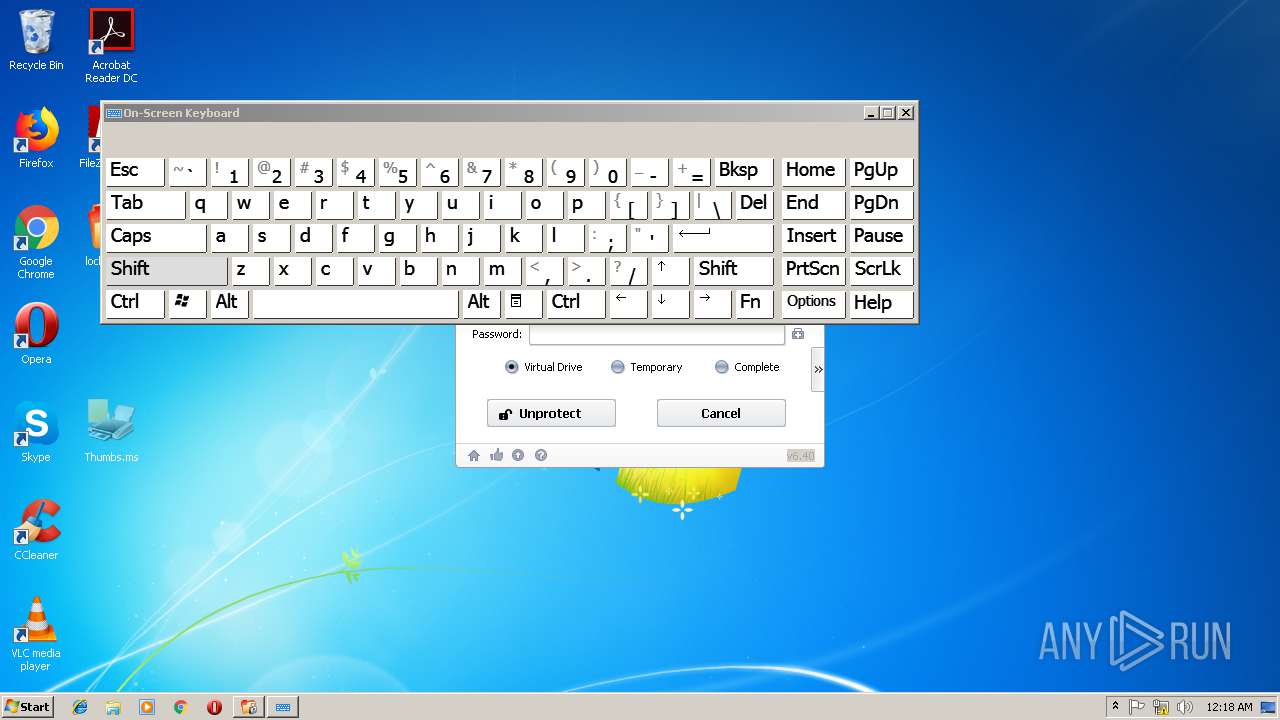Open the home icon in the protection dialog
This screenshot has height=720, width=1280.
coord(474,456)
